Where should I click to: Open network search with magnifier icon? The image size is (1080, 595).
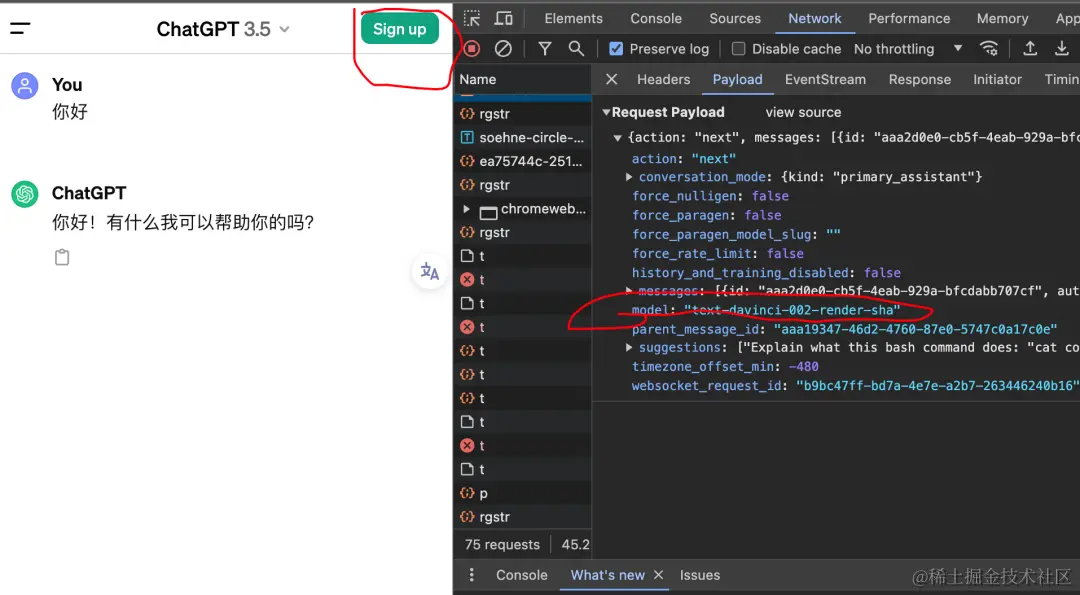tap(576, 49)
